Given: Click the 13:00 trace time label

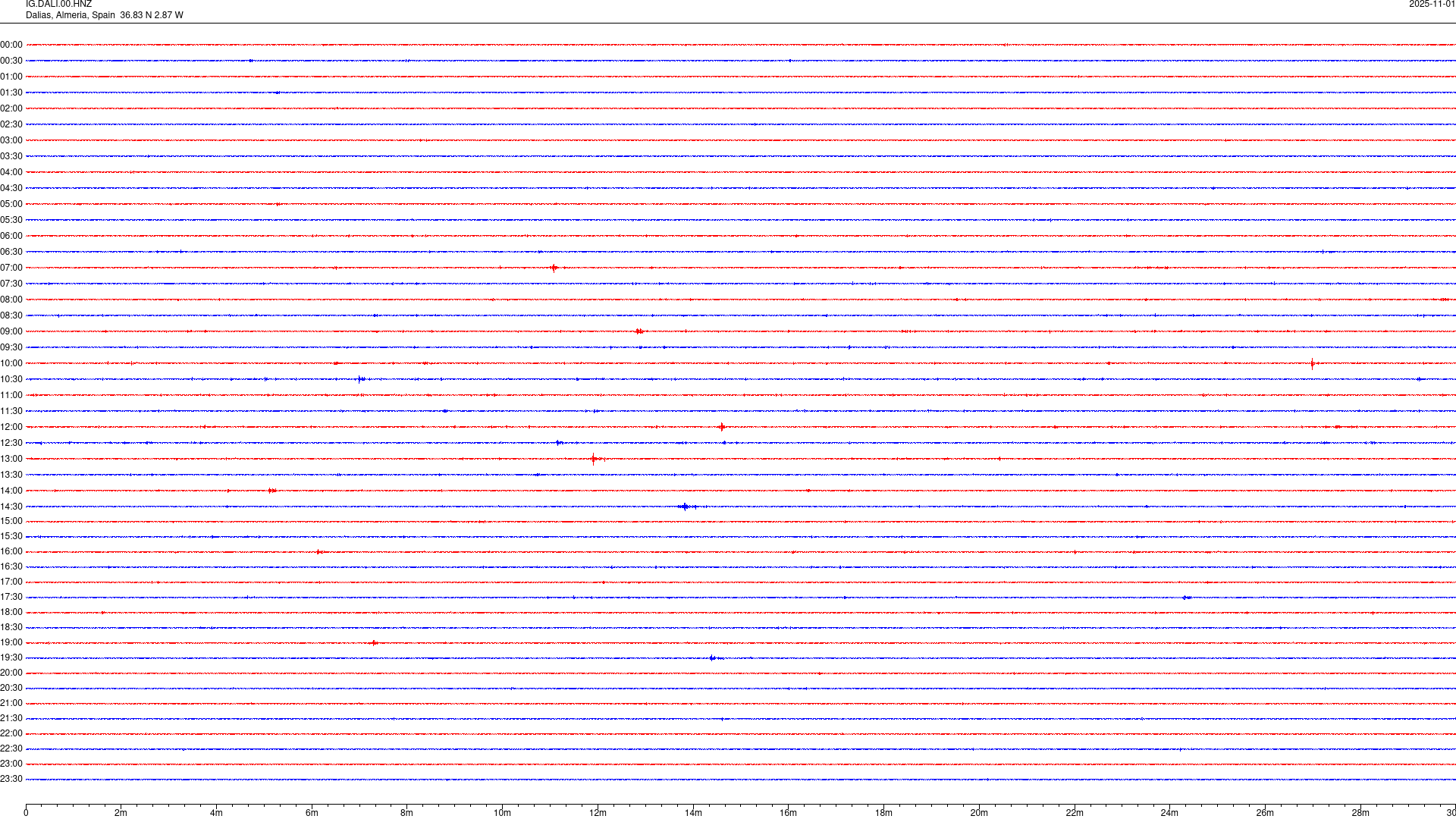Looking at the screenshot, I should click(11, 459).
